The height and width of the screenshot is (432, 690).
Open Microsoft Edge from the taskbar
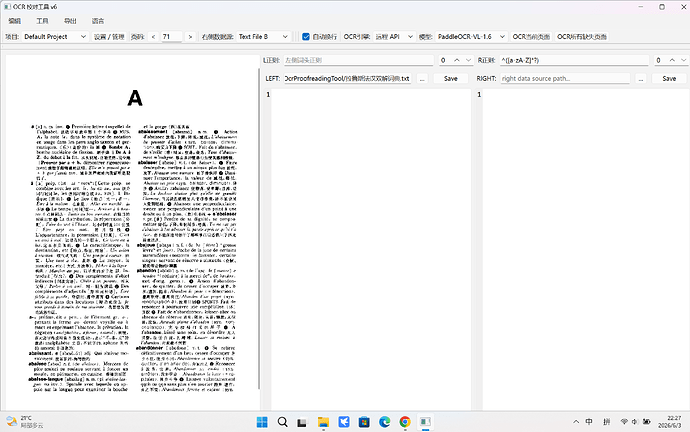point(385,422)
